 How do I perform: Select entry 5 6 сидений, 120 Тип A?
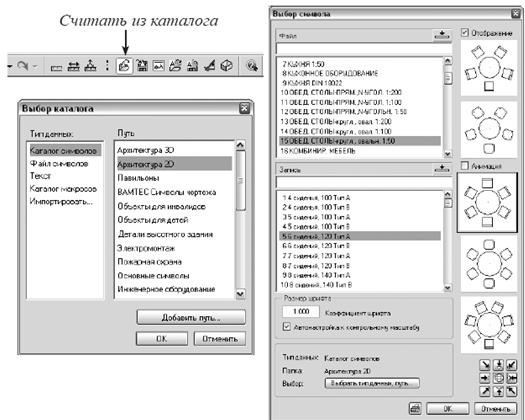click(x=360, y=236)
